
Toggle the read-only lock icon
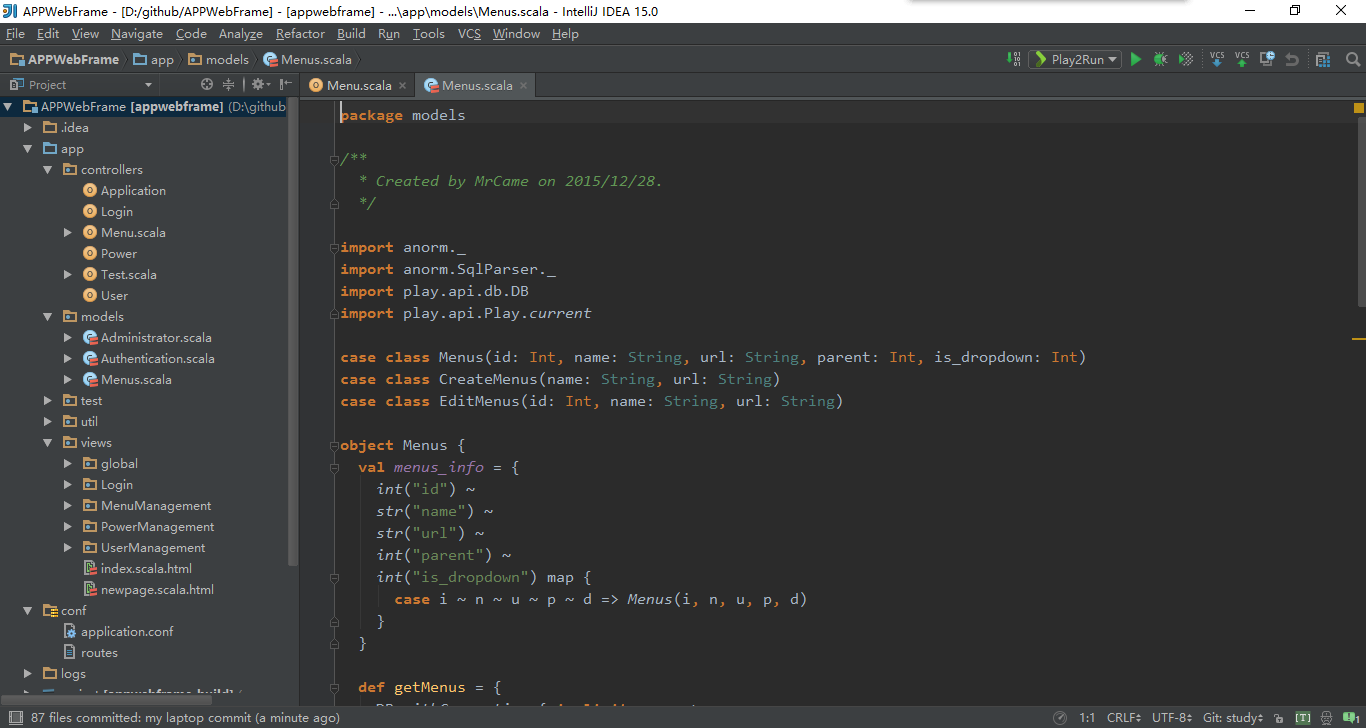[1281, 718]
